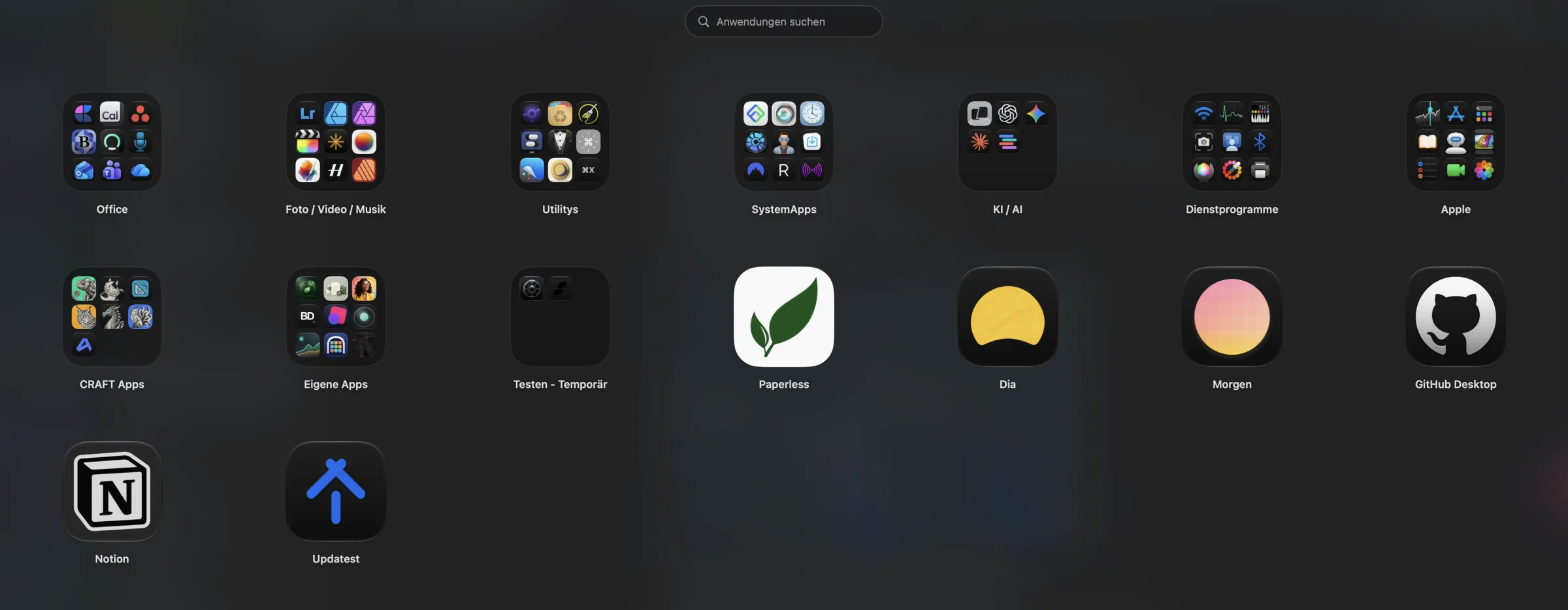This screenshot has width=1568, height=610.
Task: Launch the Paperless app
Action: tap(784, 317)
